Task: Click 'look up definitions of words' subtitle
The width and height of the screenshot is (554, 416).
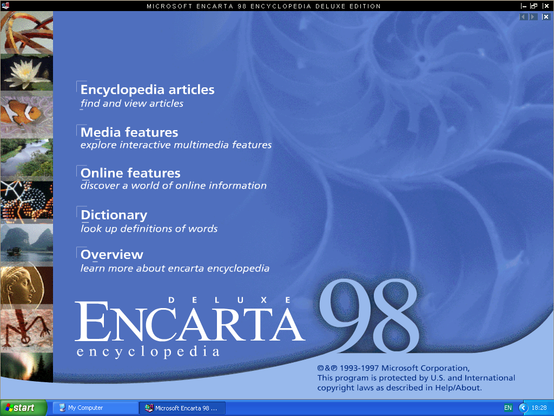Action: (149, 229)
